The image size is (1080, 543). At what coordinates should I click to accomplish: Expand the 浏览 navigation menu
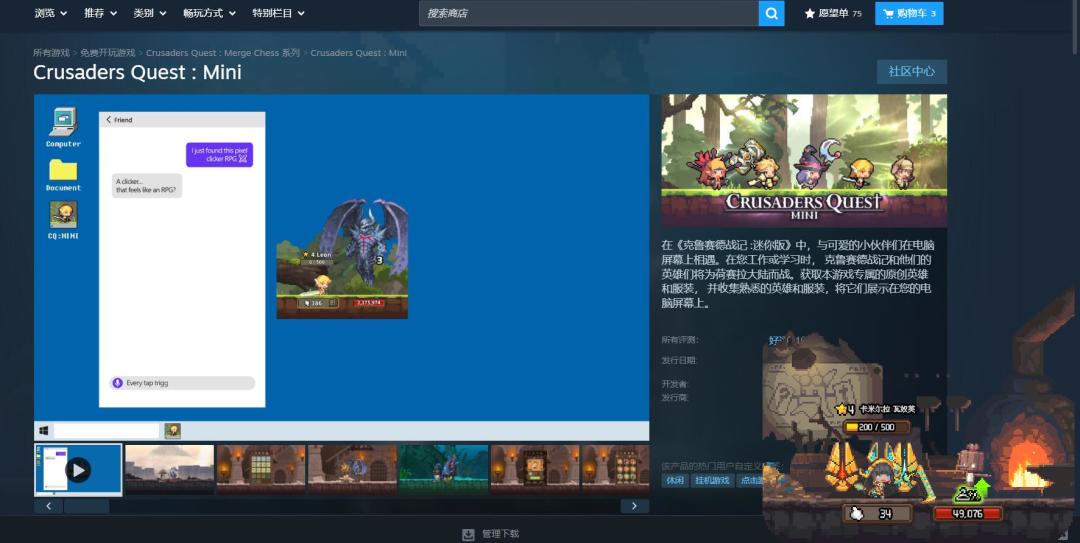coord(51,13)
